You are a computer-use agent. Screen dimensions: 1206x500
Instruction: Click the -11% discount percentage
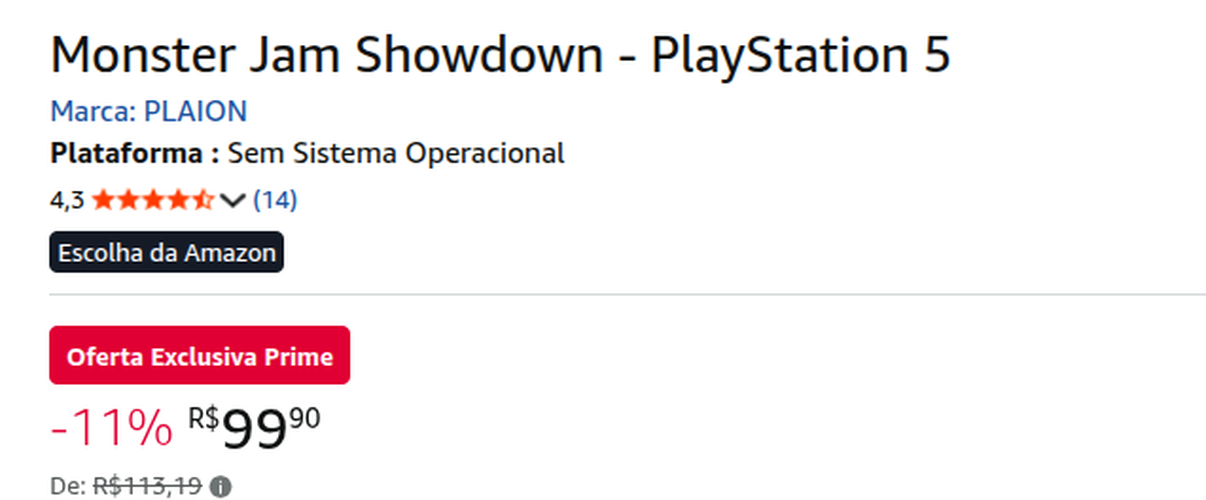[111, 429]
